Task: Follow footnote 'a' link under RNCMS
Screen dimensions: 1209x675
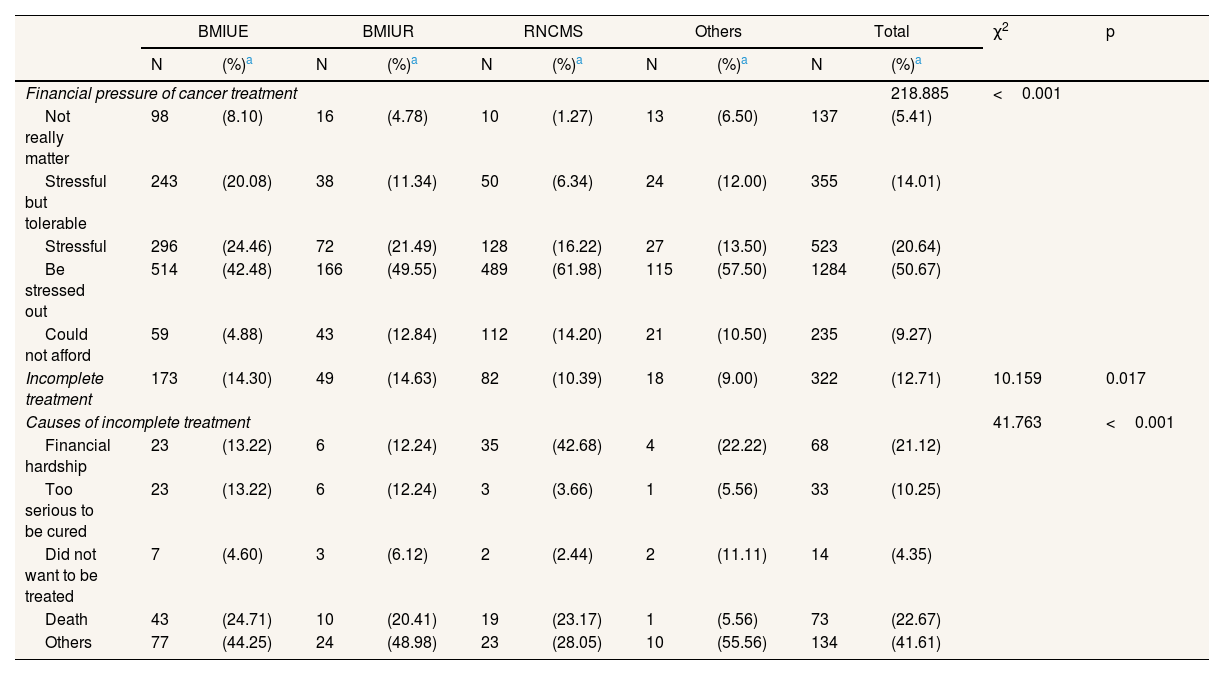Action: pos(579,62)
